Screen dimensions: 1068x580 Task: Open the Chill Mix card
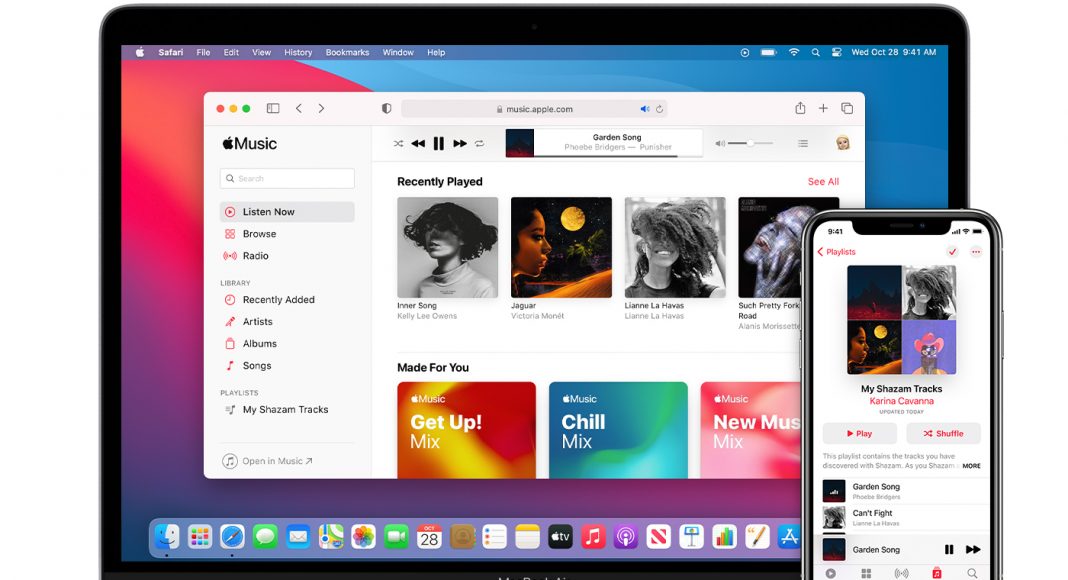[618, 430]
